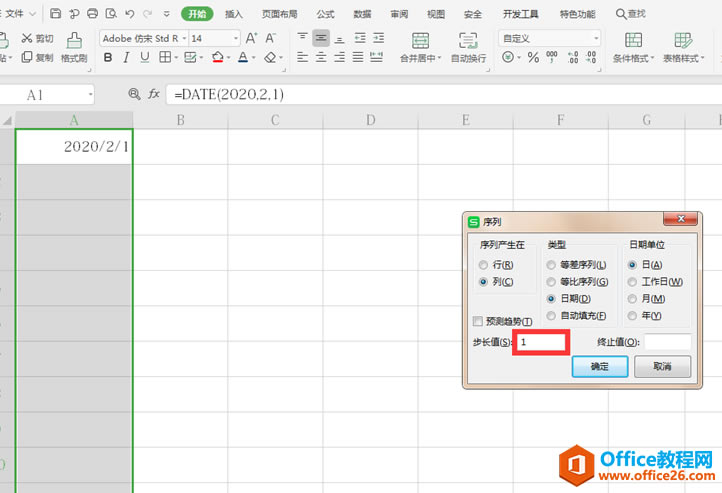Choose the 等比序列(G) series type
The width and height of the screenshot is (722, 493).
click(552, 282)
